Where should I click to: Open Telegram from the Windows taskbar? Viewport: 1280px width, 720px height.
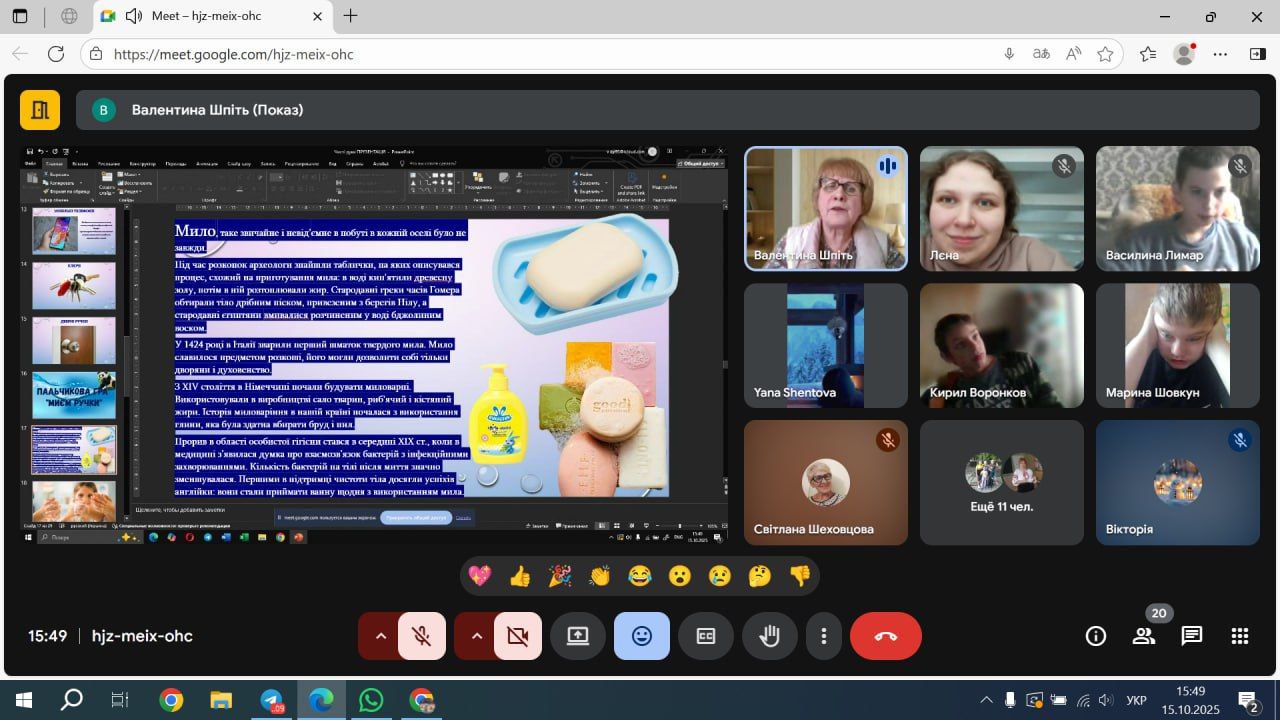pos(271,700)
